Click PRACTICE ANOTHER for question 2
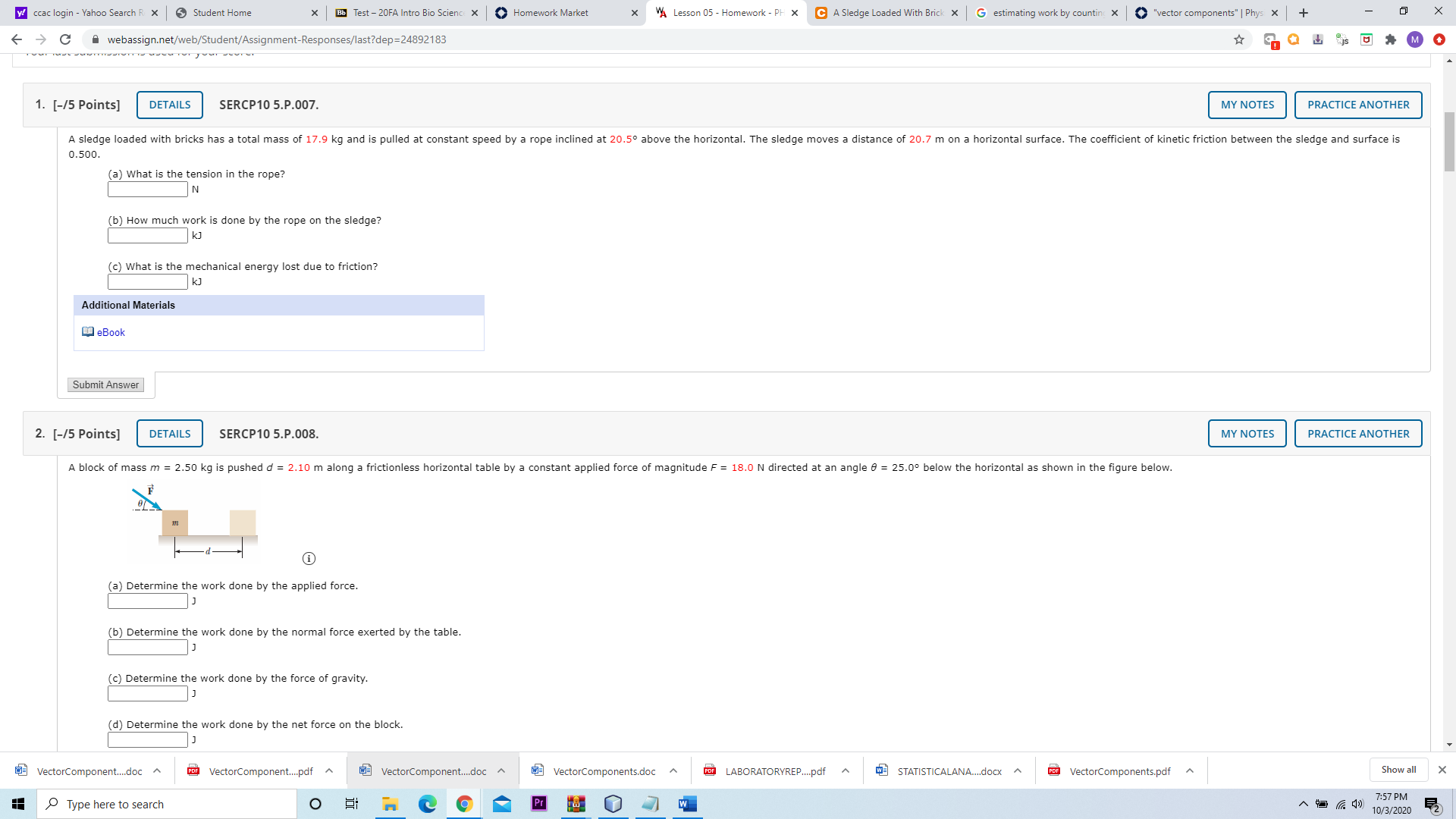This screenshot has width=1456, height=819. (x=1358, y=434)
